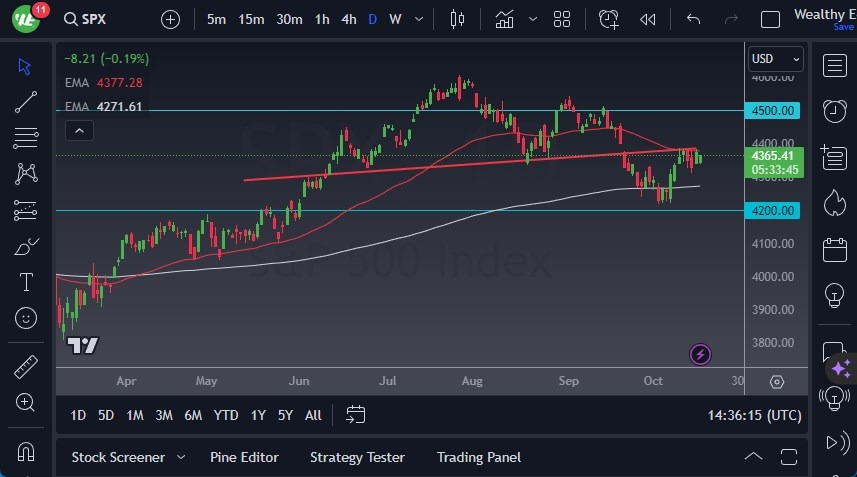Screen dimensions: 857x477
Task: Set the date range to YTD
Action: point(226,415)
